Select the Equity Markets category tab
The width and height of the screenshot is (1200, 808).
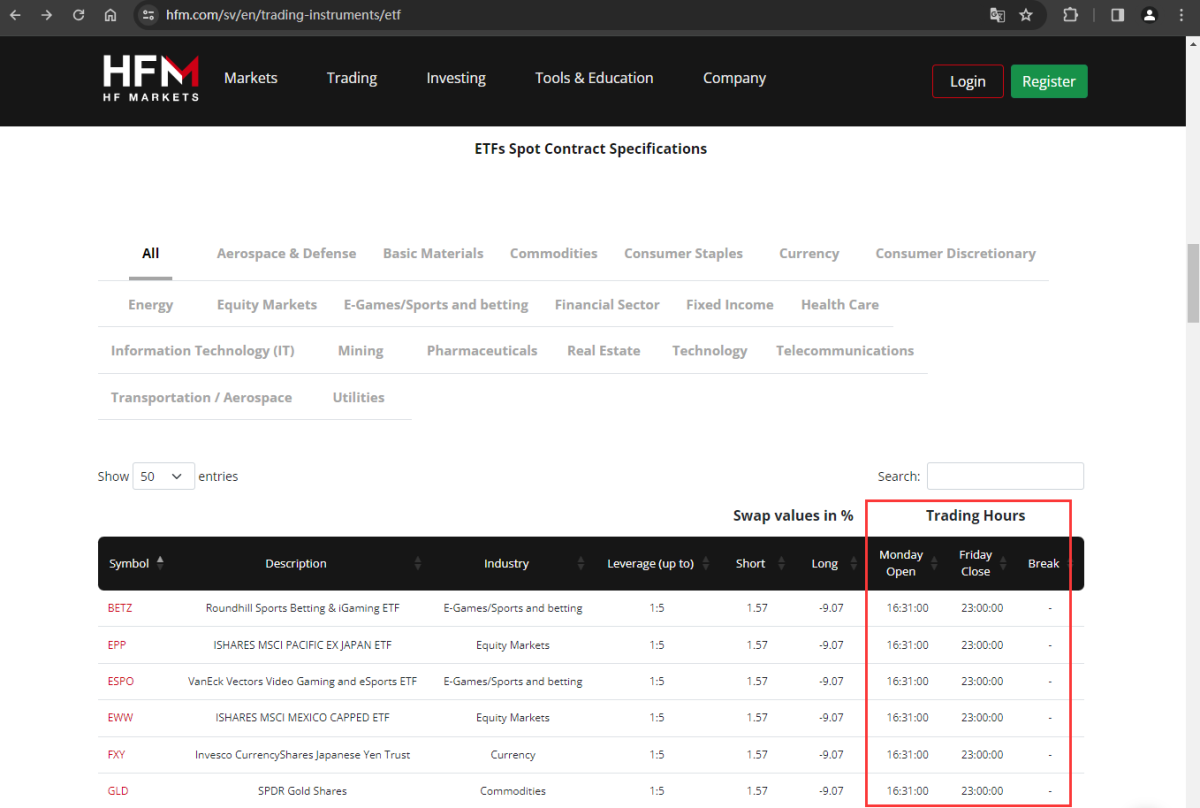[267, 305]
